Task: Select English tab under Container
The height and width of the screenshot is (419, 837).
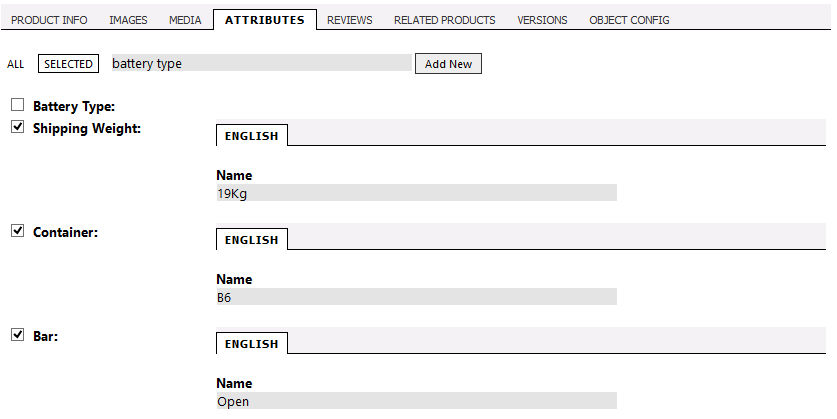Action: click(251, 240)
